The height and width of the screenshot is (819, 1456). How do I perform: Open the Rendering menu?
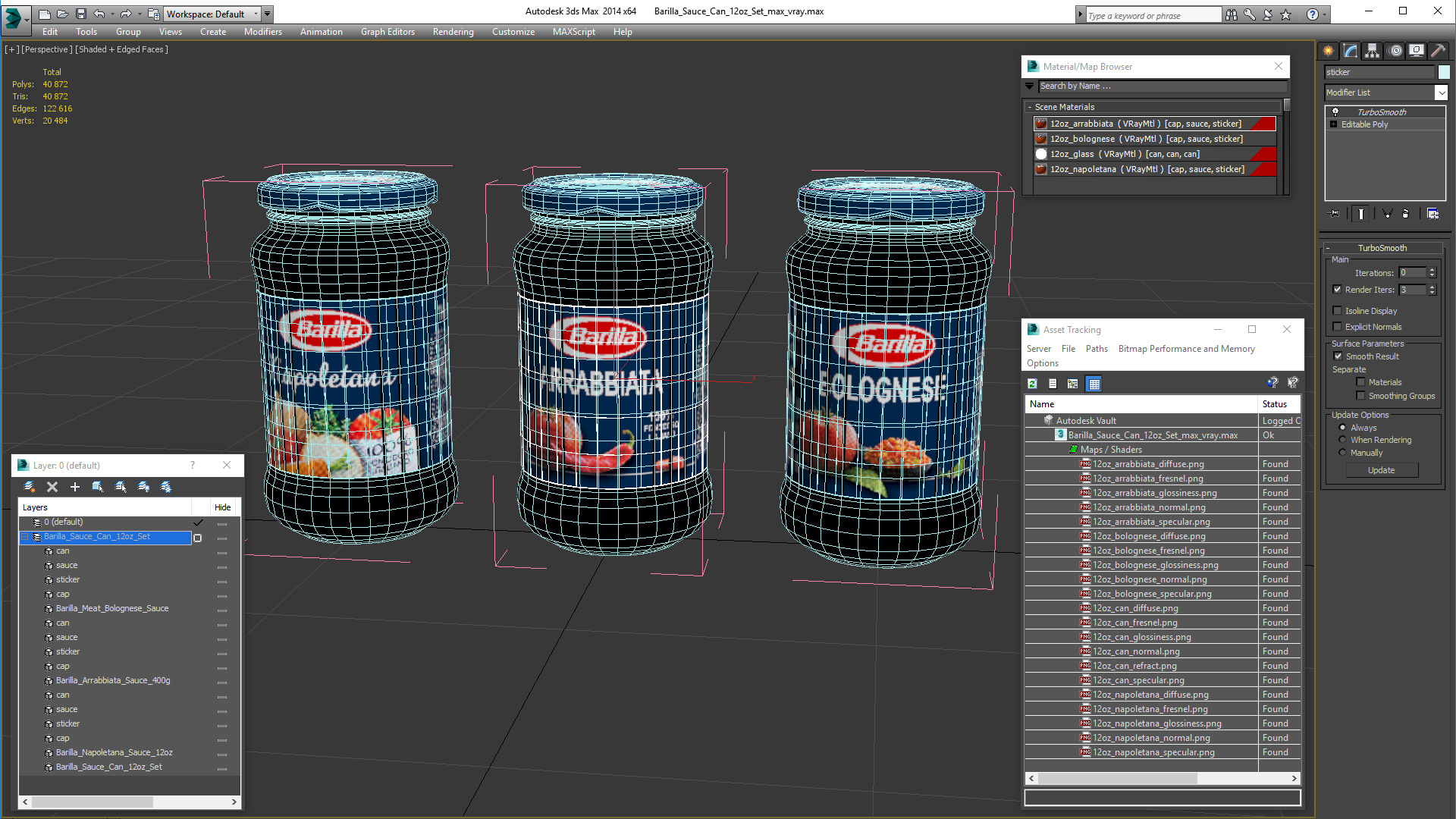[453, 32]
